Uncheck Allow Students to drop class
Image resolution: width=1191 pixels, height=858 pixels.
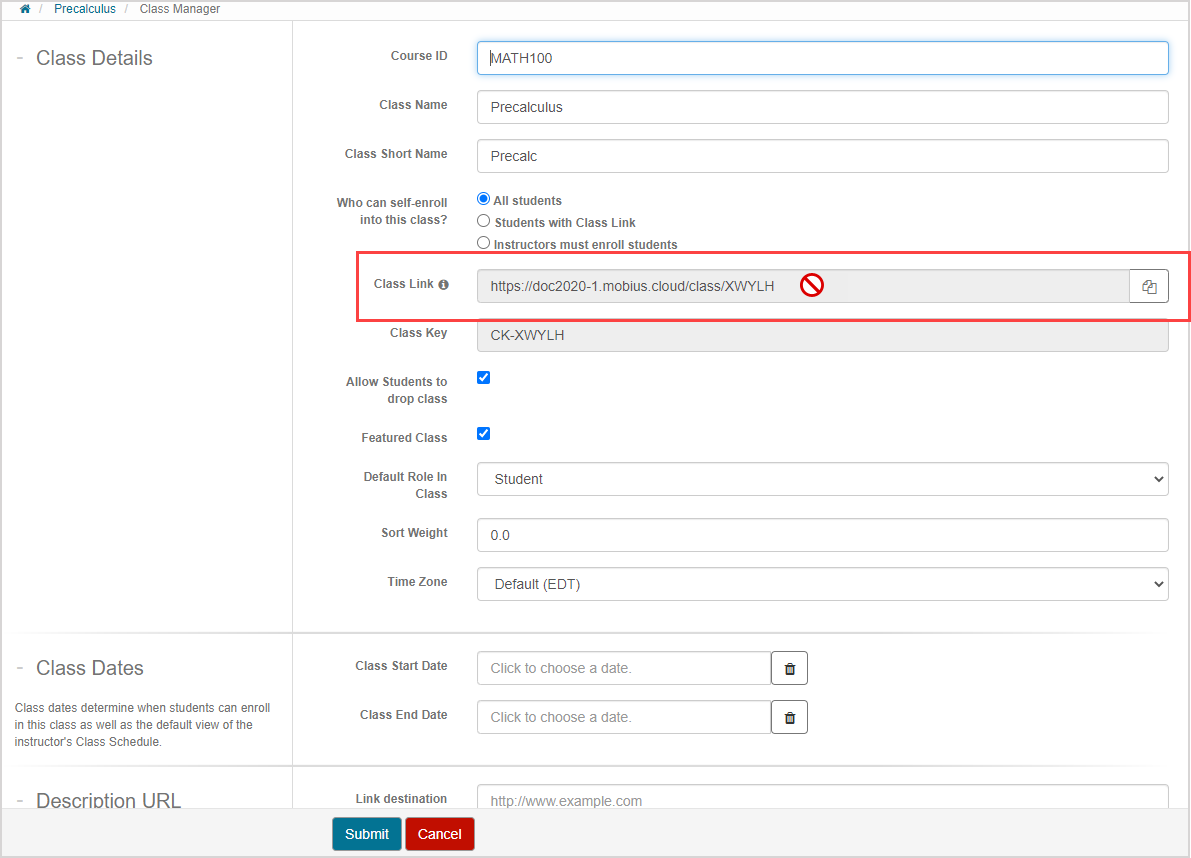click(x=484, y=378)
